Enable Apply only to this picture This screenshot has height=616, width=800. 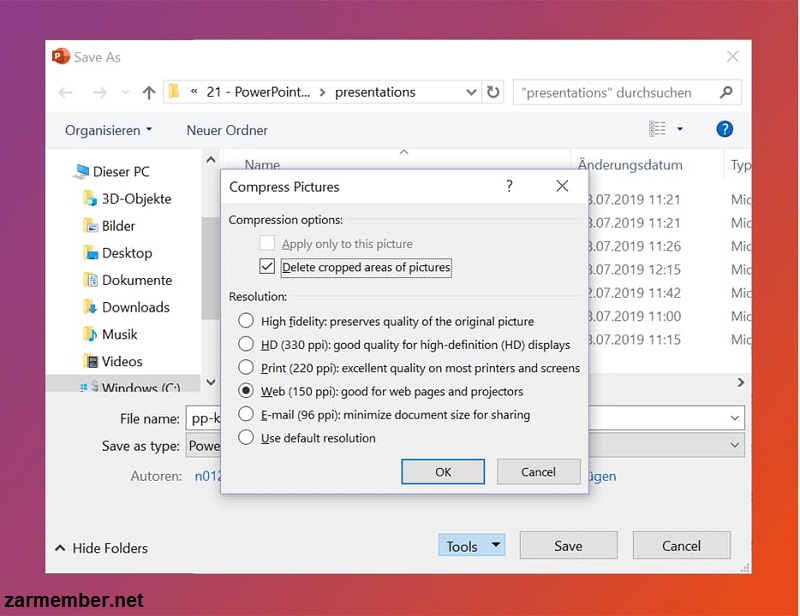point(267,243)
